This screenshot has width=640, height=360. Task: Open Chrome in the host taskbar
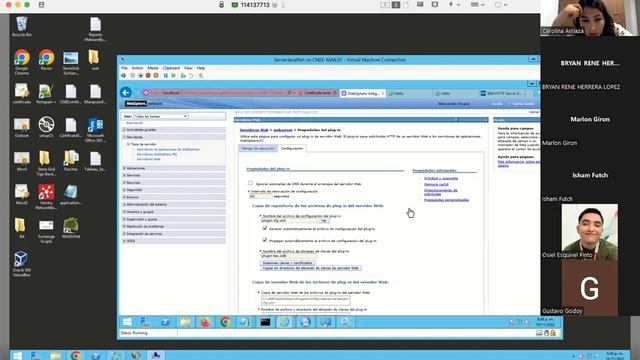pos(76,356)
